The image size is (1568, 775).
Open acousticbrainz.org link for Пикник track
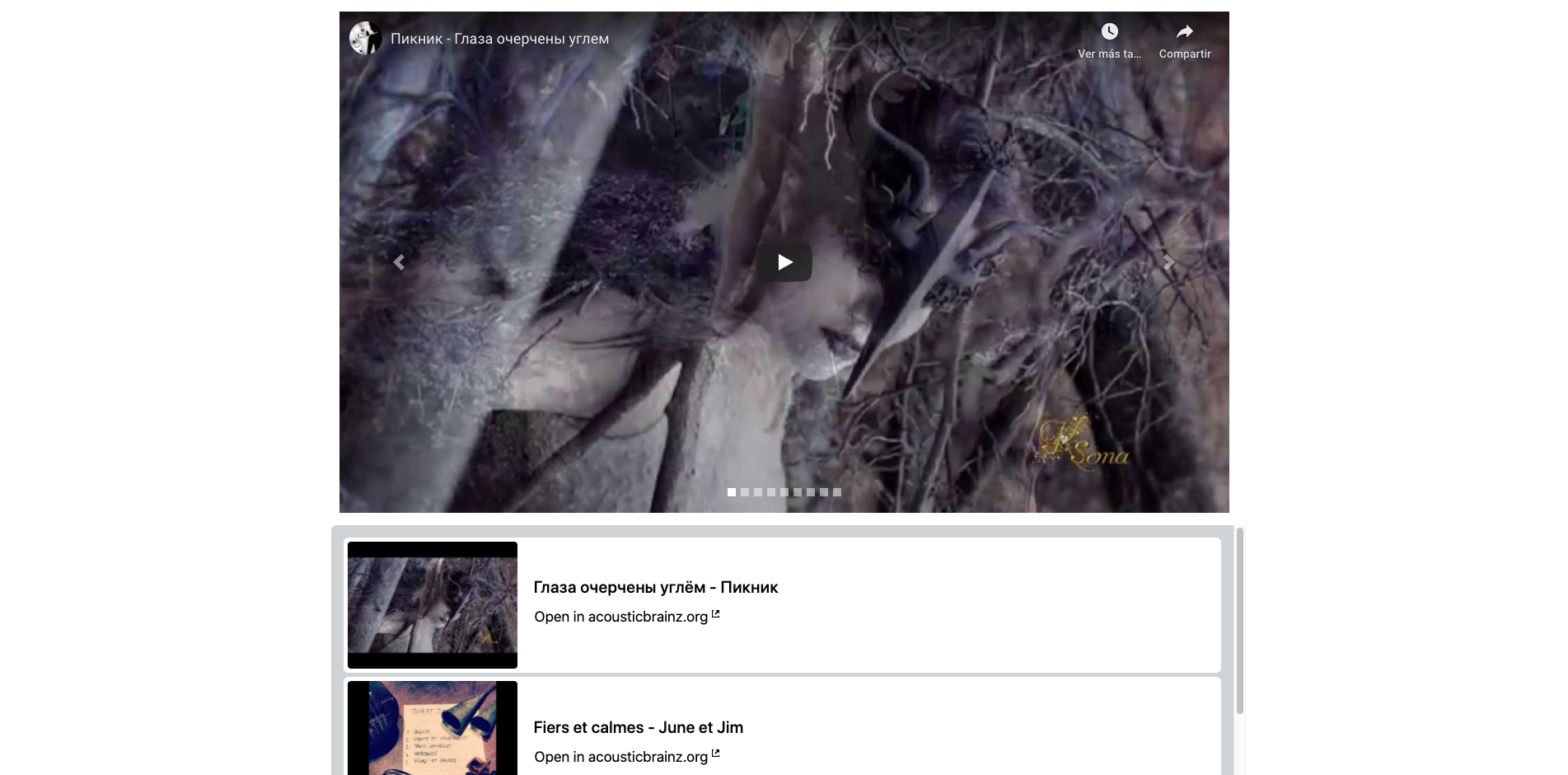click(x=620, y=617)
